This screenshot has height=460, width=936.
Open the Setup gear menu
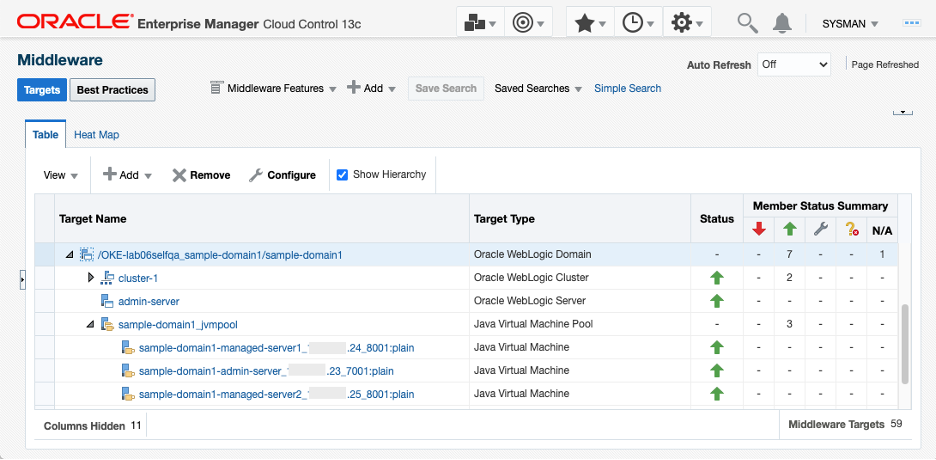tap(686, 23)
